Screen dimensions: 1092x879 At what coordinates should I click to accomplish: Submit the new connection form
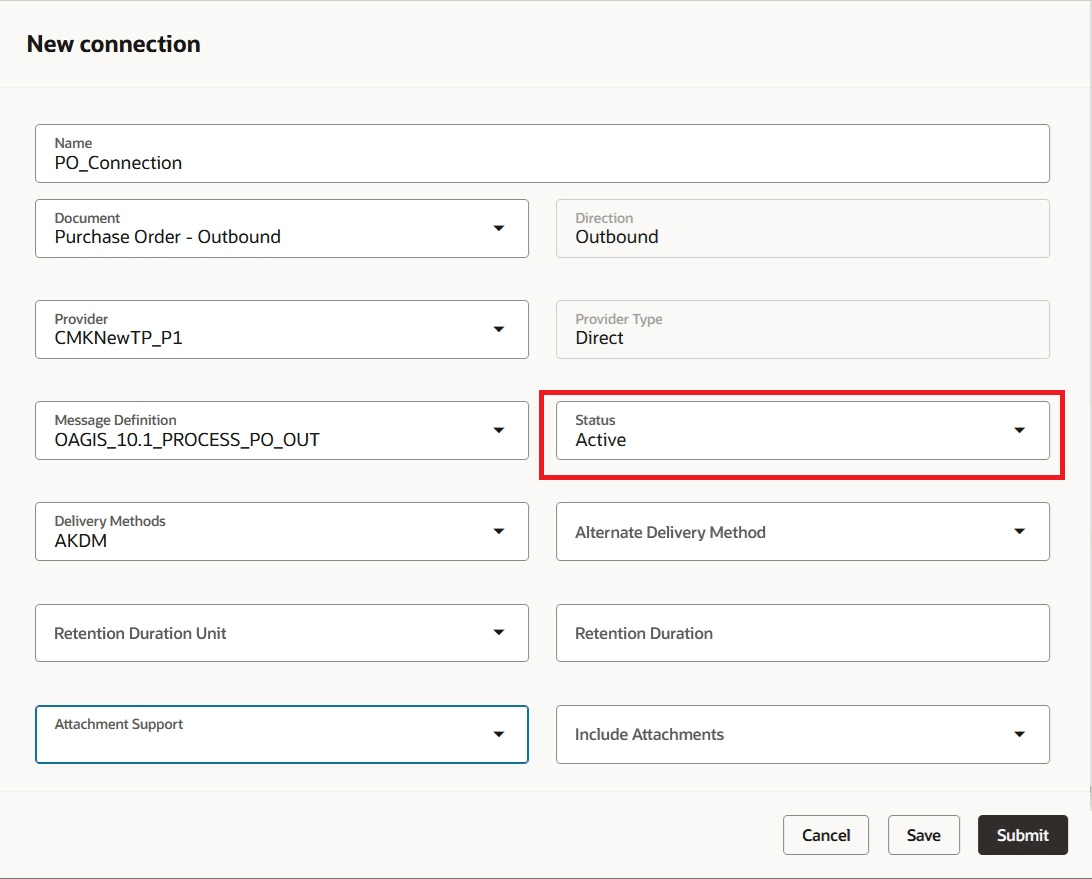pyautogui.click(x=1022, y=835)
